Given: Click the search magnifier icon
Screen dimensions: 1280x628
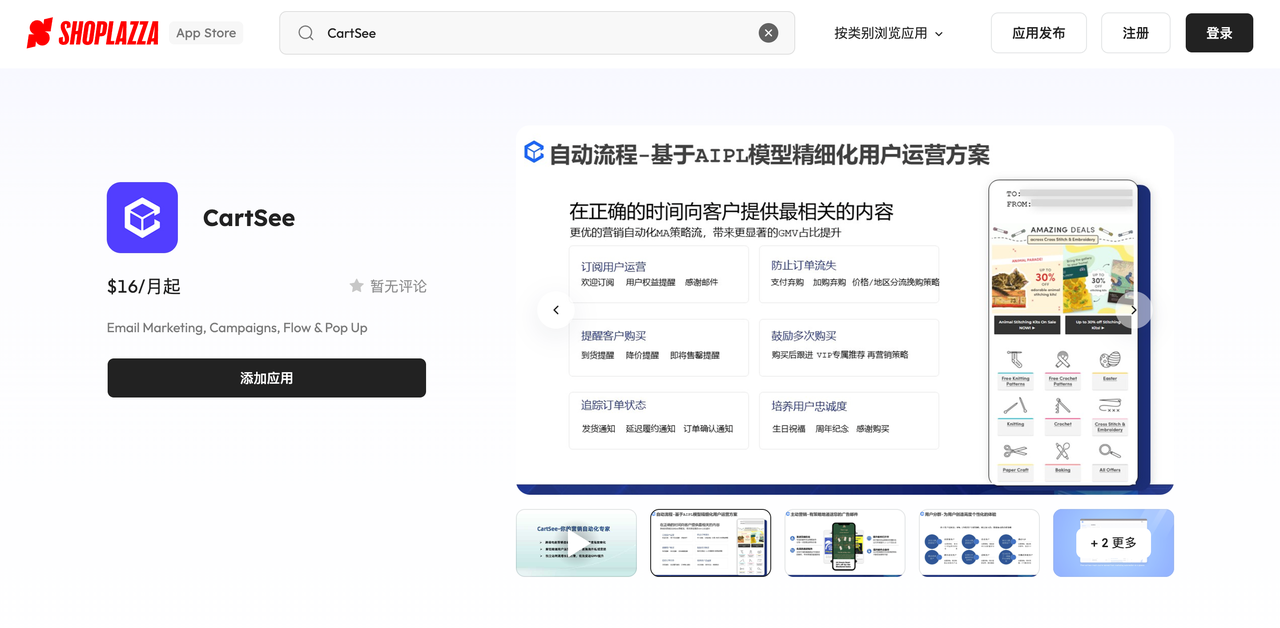Looking at the screenshot, I should pos(306,33).
